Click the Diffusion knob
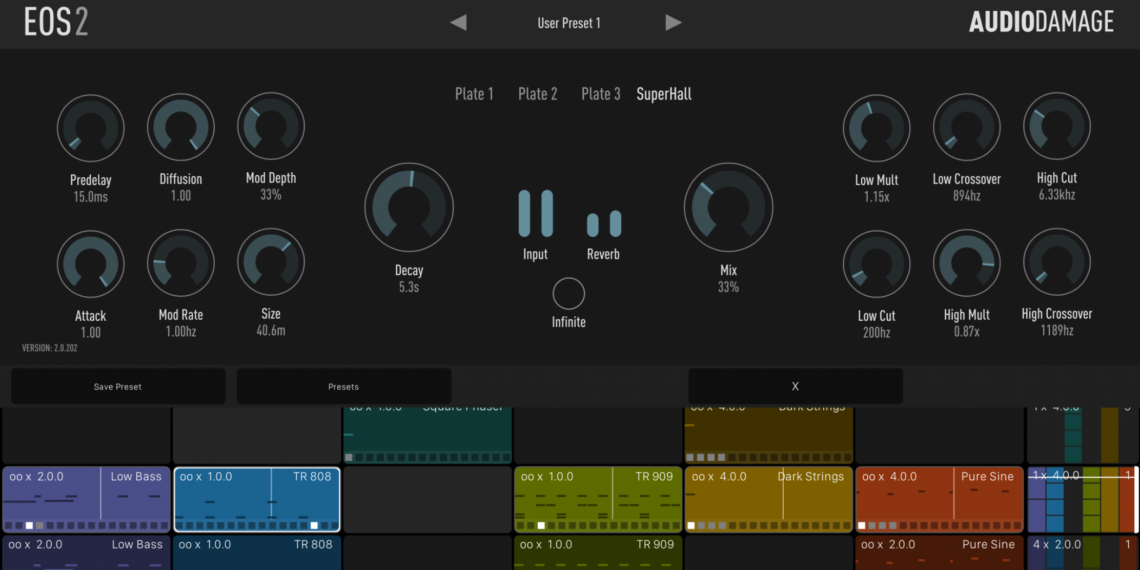 tap(181, 128)
